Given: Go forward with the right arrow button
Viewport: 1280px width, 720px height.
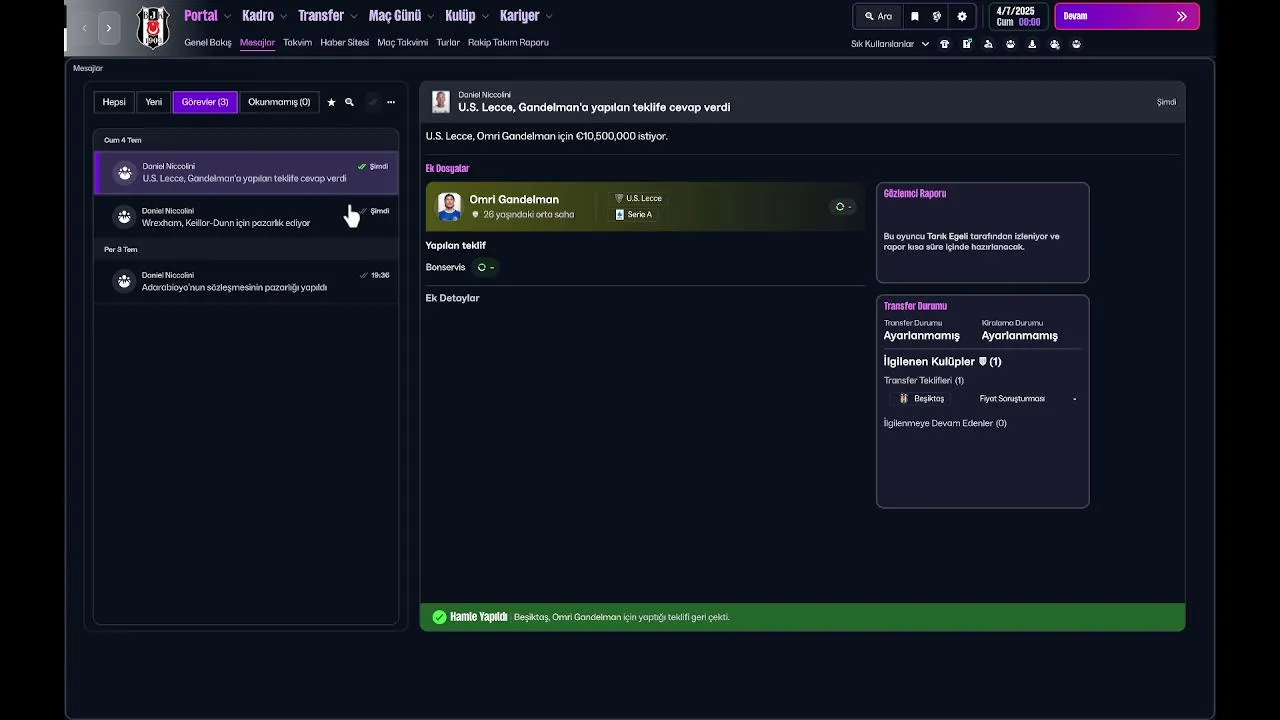Looking at the screenshot, I should (109, 28).
